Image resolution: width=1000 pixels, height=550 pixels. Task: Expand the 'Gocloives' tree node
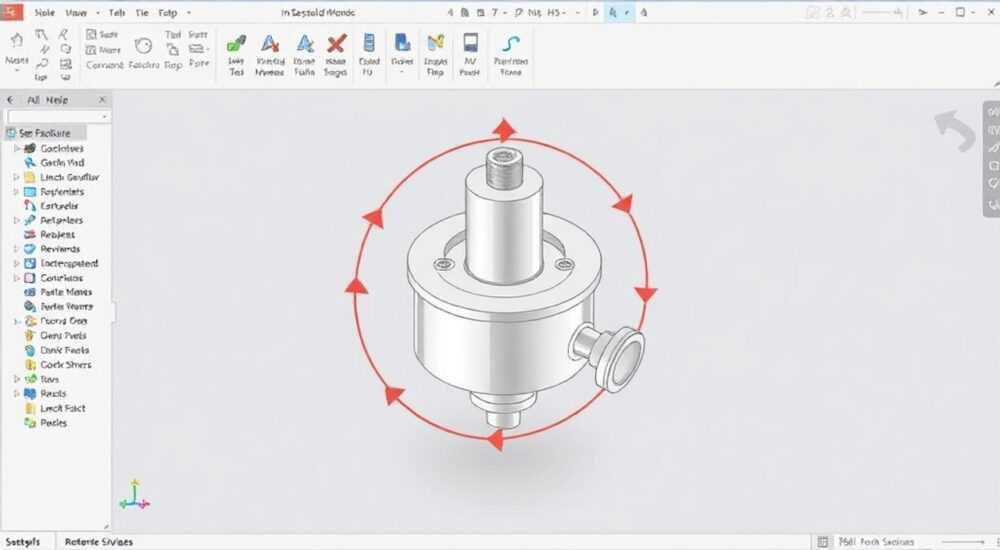pyautogui.click(x=17, y=148)
